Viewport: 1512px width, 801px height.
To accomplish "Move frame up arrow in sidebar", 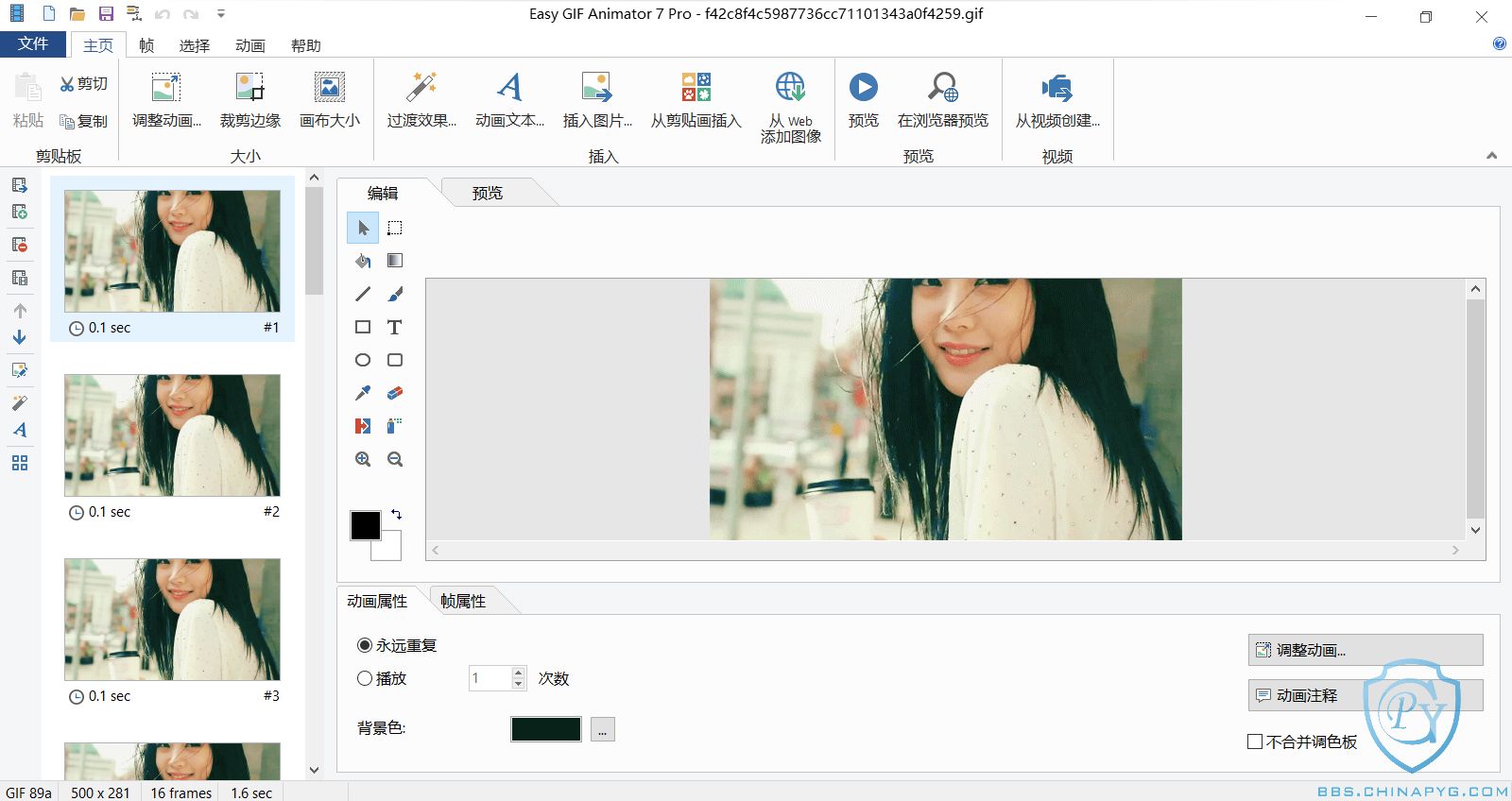I will (x=20, y=311).
